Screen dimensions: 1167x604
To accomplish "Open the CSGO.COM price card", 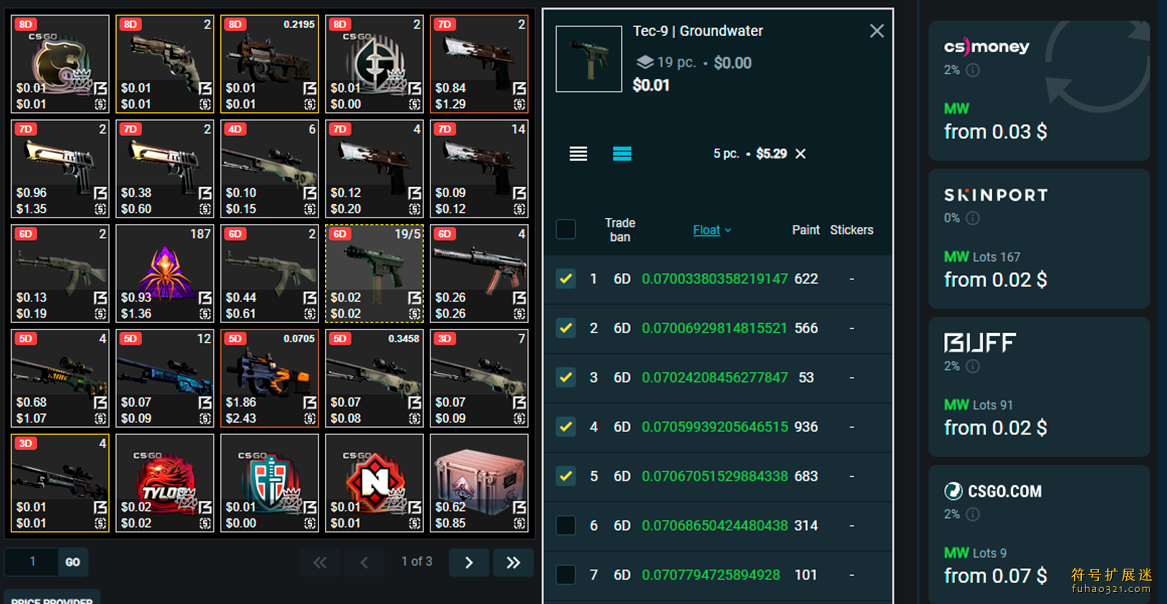I will tap(1039, 534).
